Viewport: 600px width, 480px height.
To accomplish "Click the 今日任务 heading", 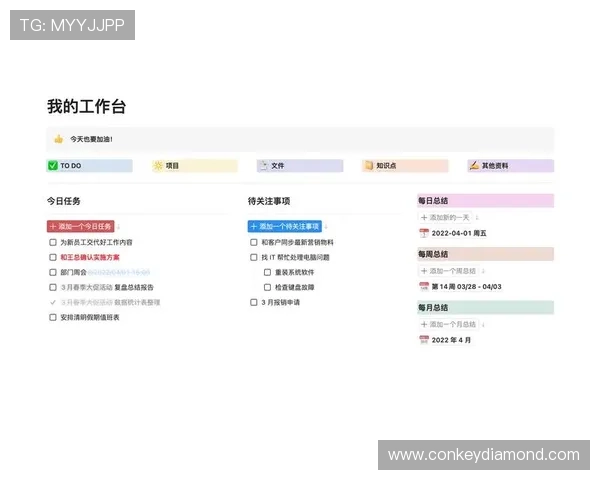I will point(64,201).
